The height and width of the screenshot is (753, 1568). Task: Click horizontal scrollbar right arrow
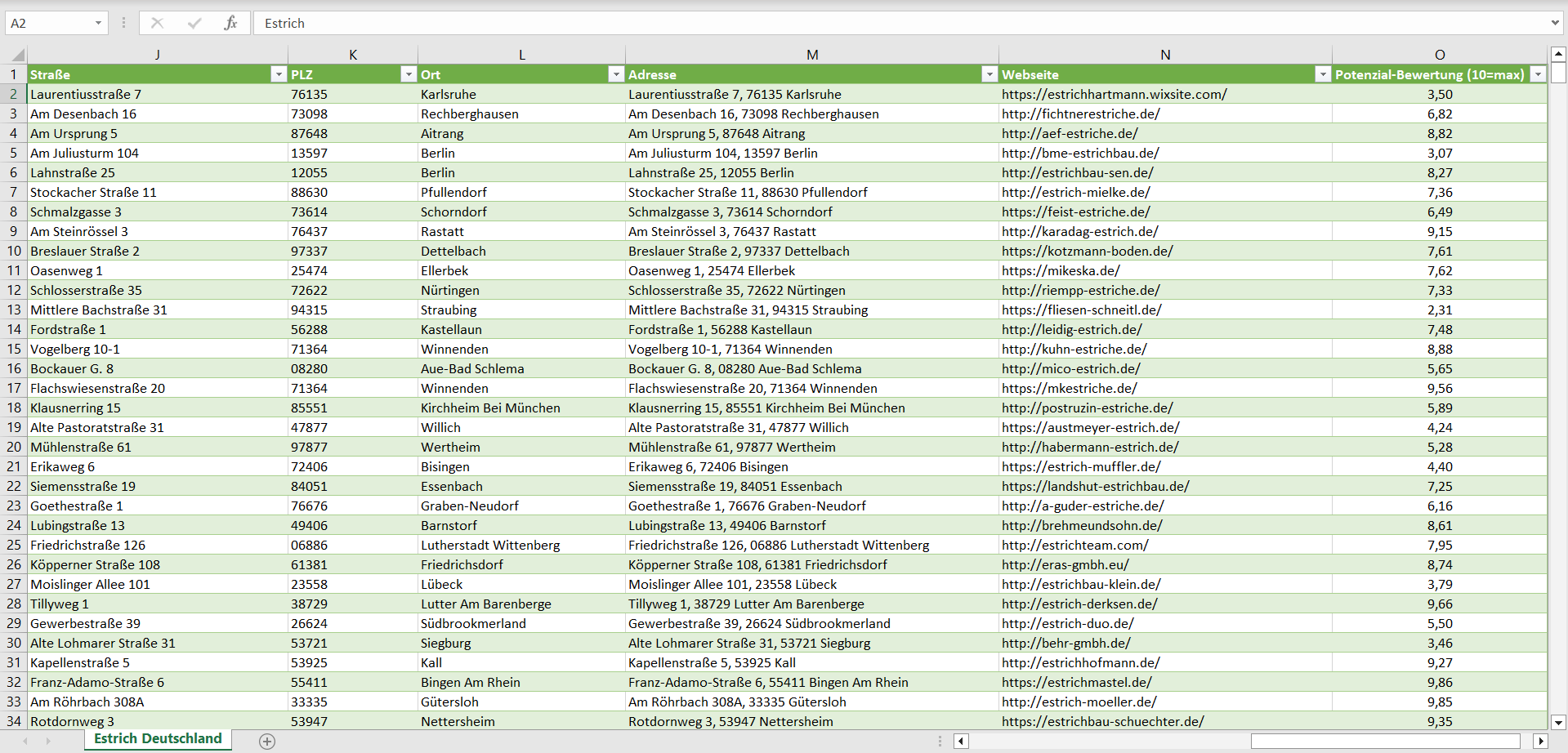click(x=1541, y=741)
